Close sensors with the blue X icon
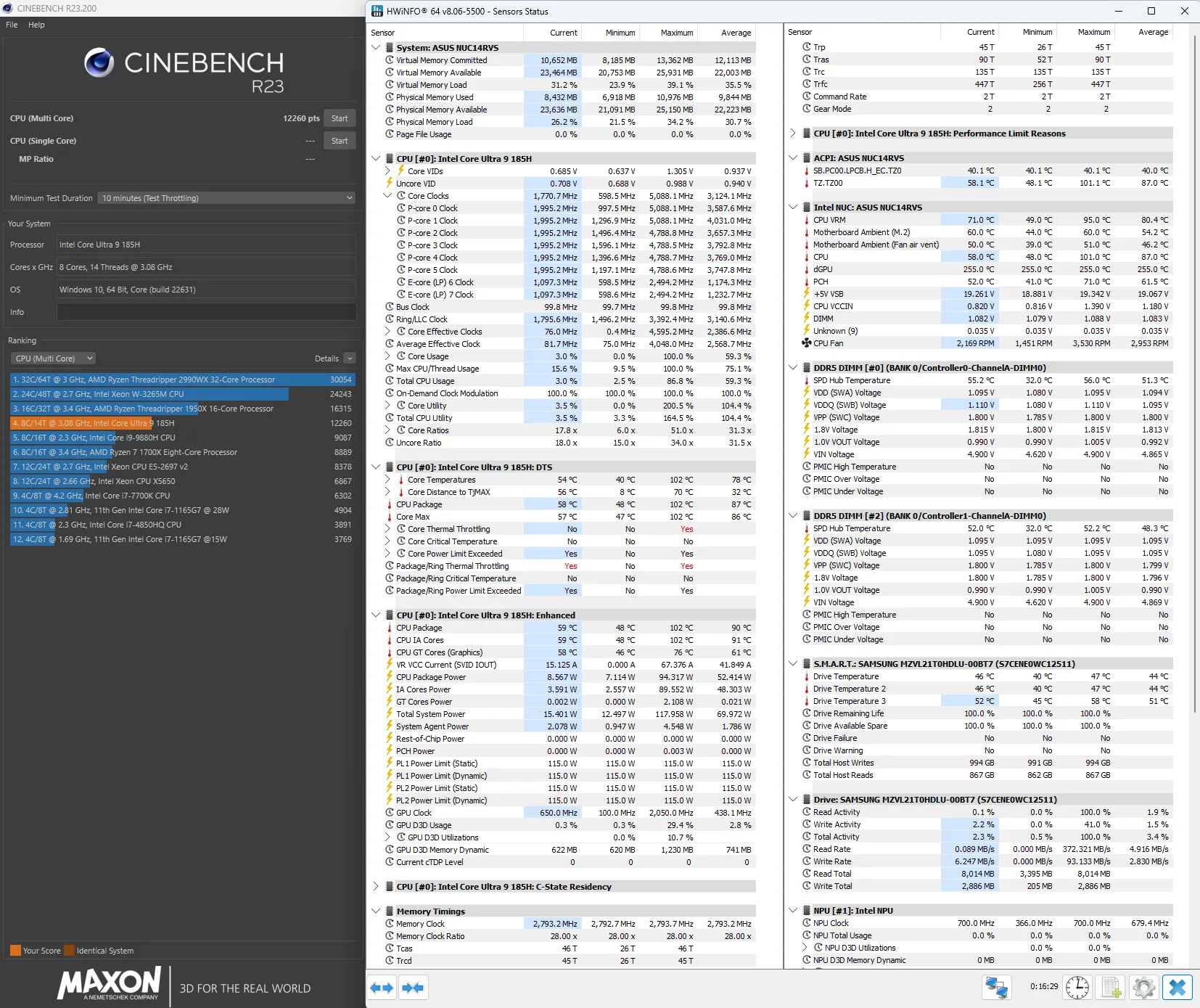The height and width of the screenshot is (1008, 1200). click(x=1178, y=988)
